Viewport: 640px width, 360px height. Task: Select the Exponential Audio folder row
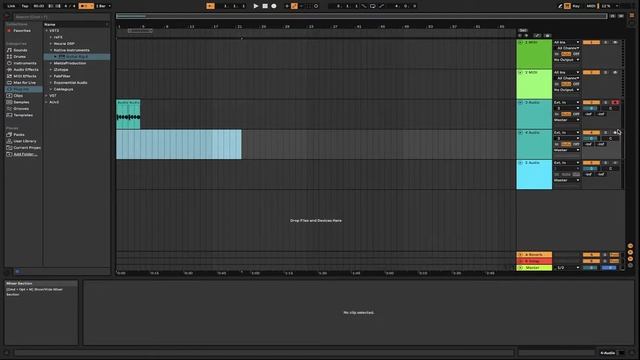[77, 83]
